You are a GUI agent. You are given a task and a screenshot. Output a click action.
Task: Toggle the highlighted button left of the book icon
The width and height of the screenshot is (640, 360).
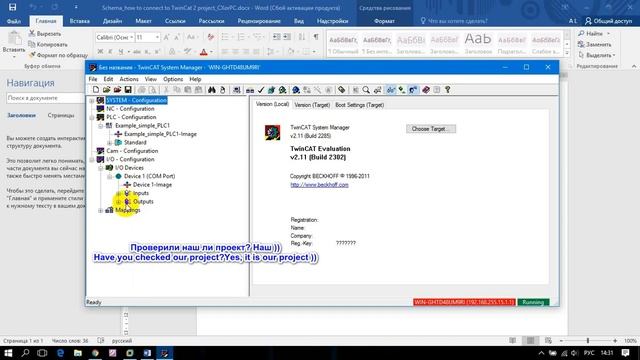click(413, 90)
